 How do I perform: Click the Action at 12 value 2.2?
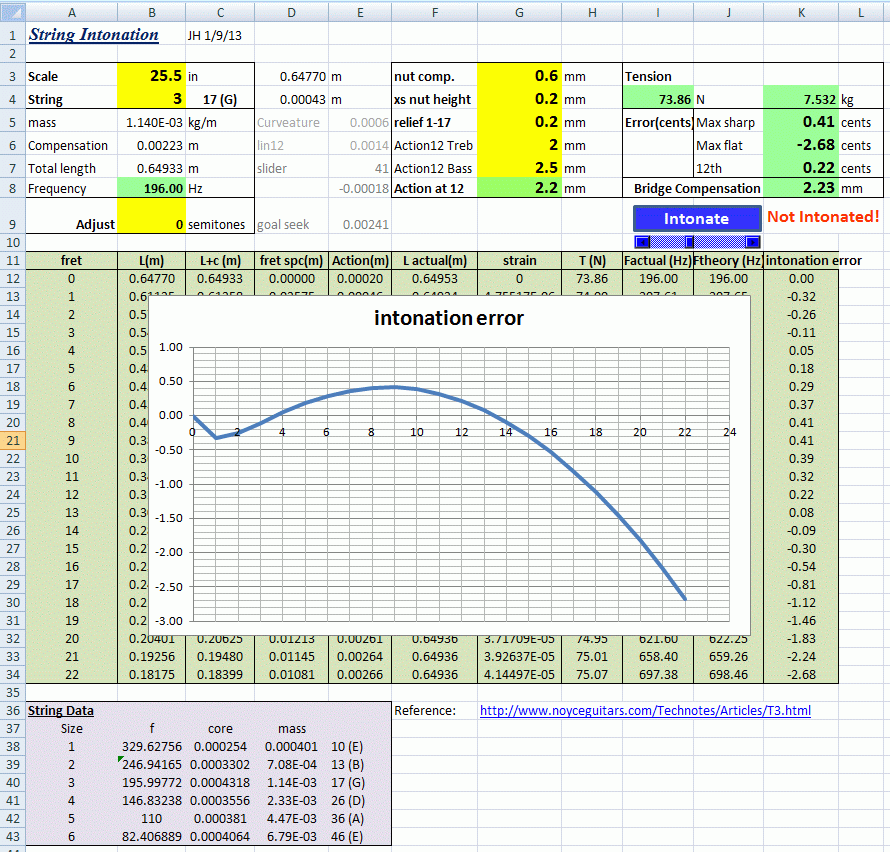pos(519,188)
